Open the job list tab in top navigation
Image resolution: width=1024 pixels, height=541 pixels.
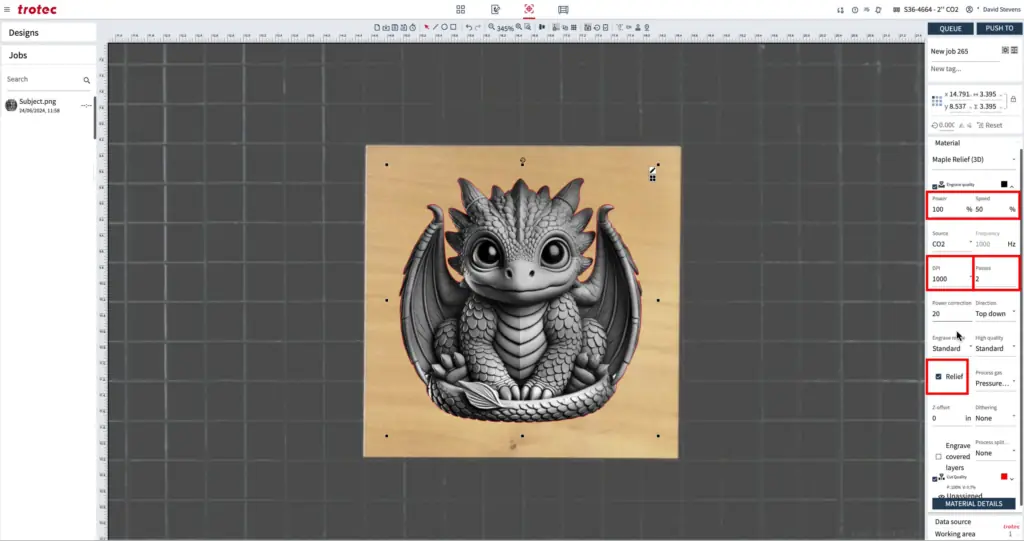[563, 9]
